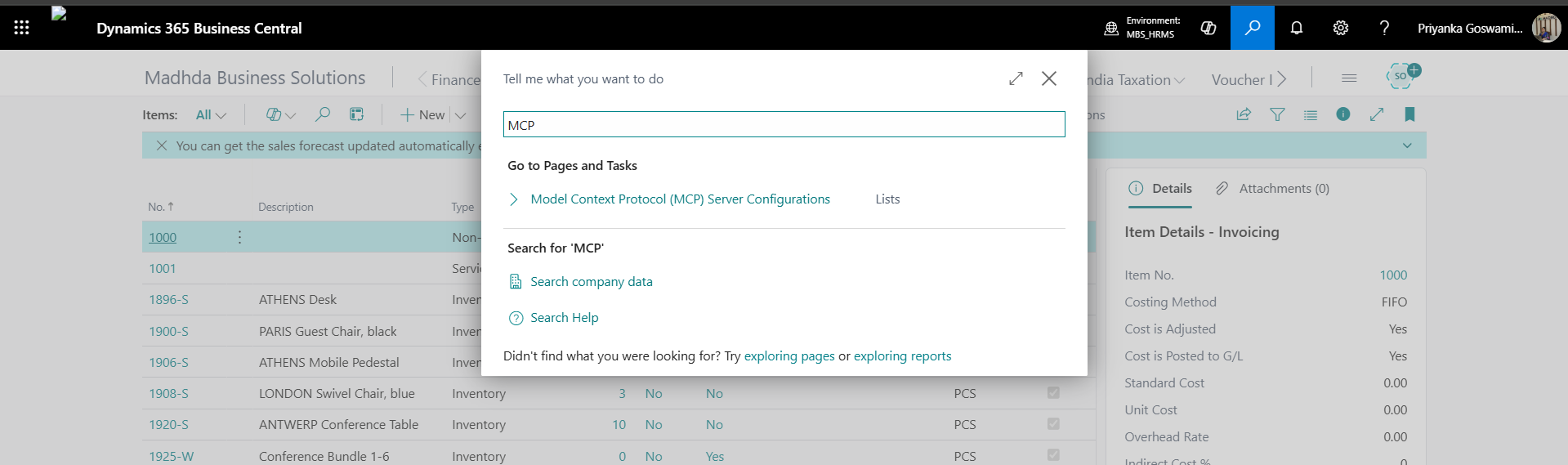Open Model Context Protocol (MCP) Server Configurations
This screenshot has width=1568, height=465.
680,199
